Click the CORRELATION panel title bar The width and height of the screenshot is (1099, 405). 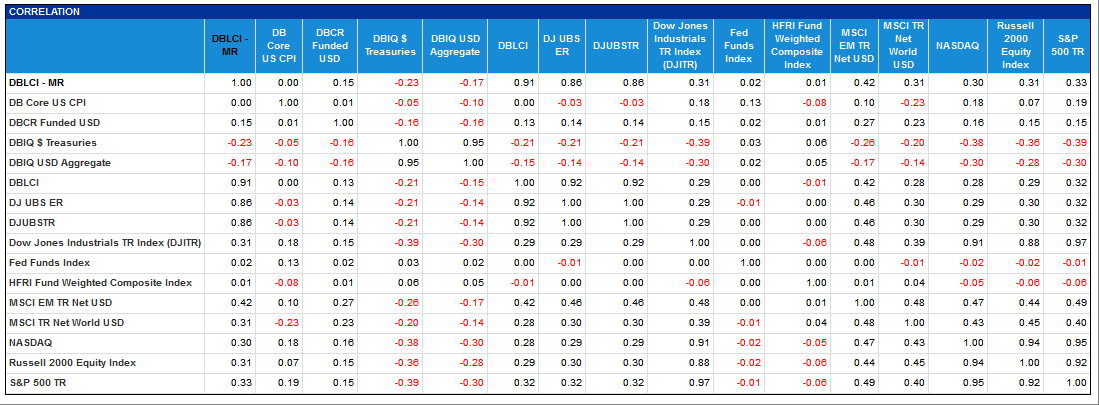pyautogui.click(x=550, y=11)
